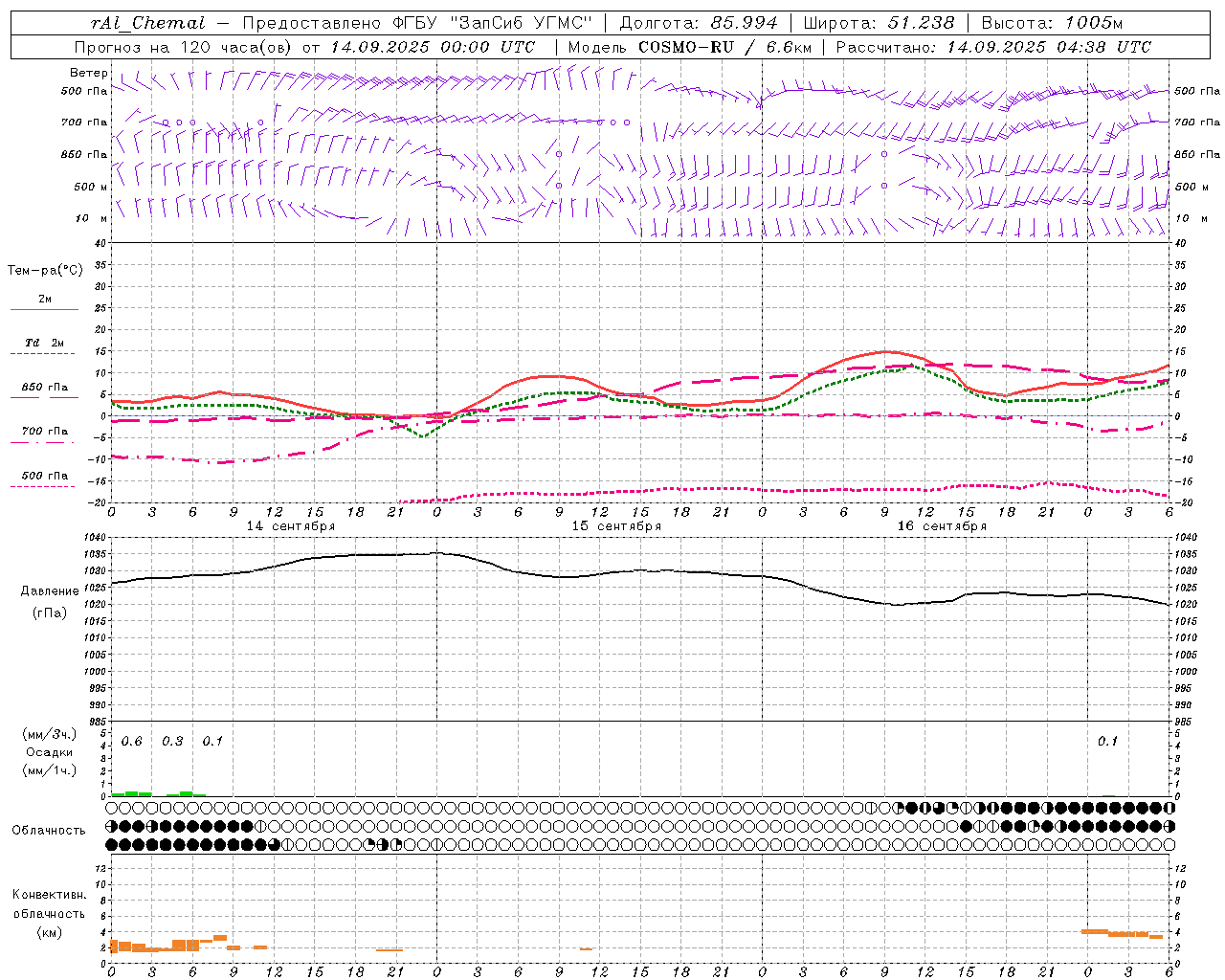The image size is (1225, 980).
Task: Click the station name rAl_Chemal in the header
Action: [x=147, y=23]
